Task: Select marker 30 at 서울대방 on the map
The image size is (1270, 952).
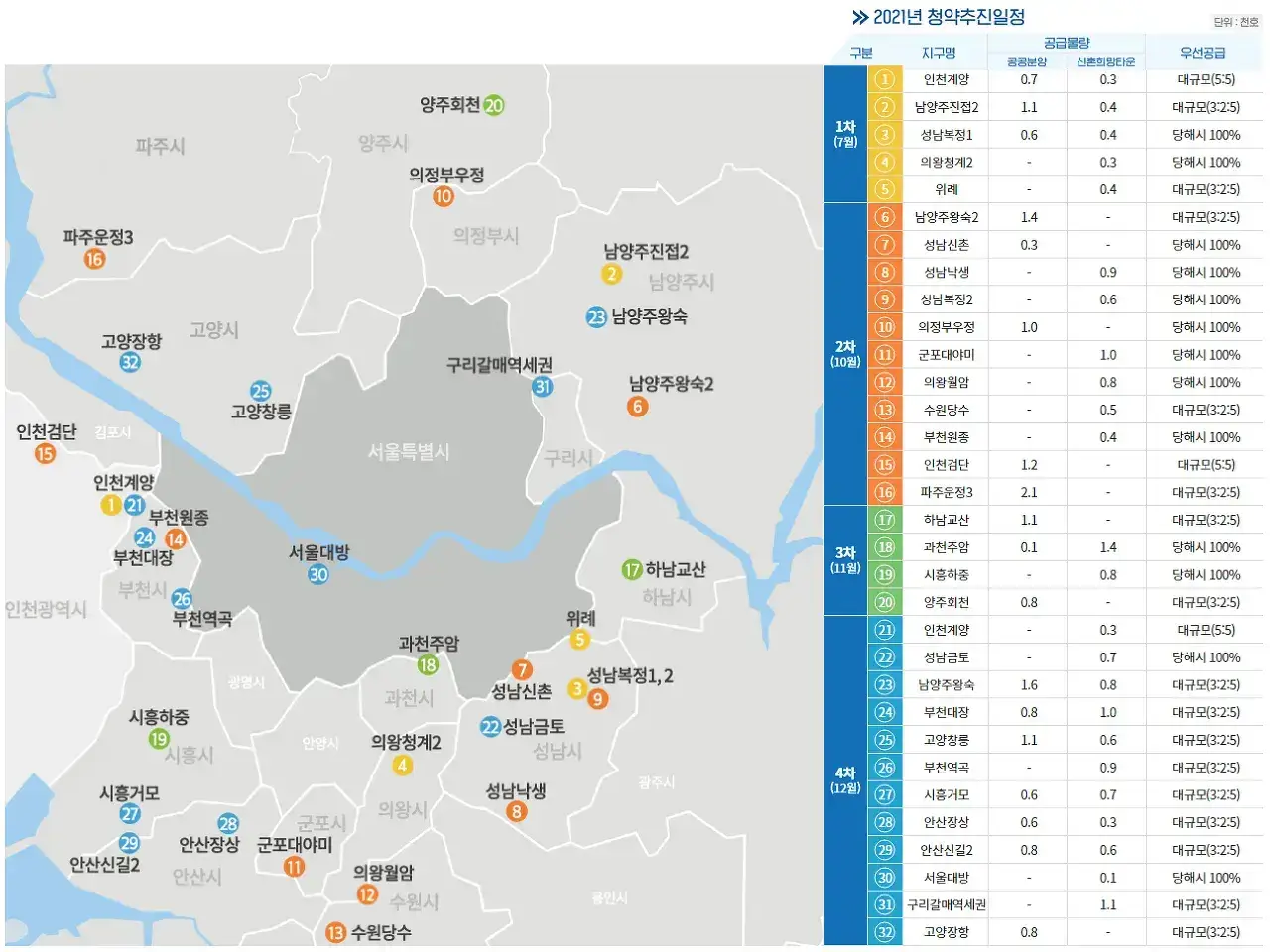Action: (x=317, y=573)
